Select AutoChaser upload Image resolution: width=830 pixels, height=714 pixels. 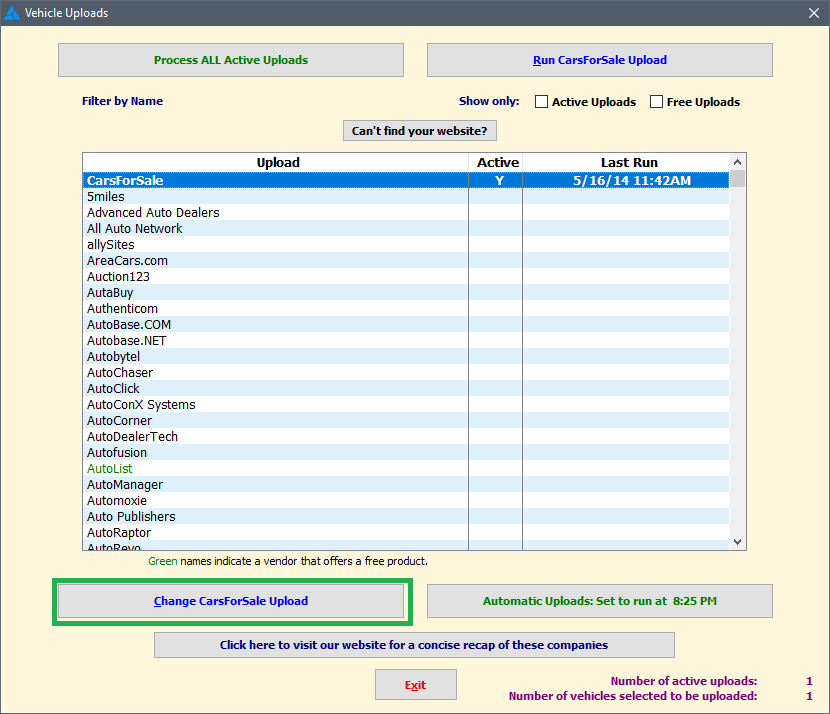[406, 372]
